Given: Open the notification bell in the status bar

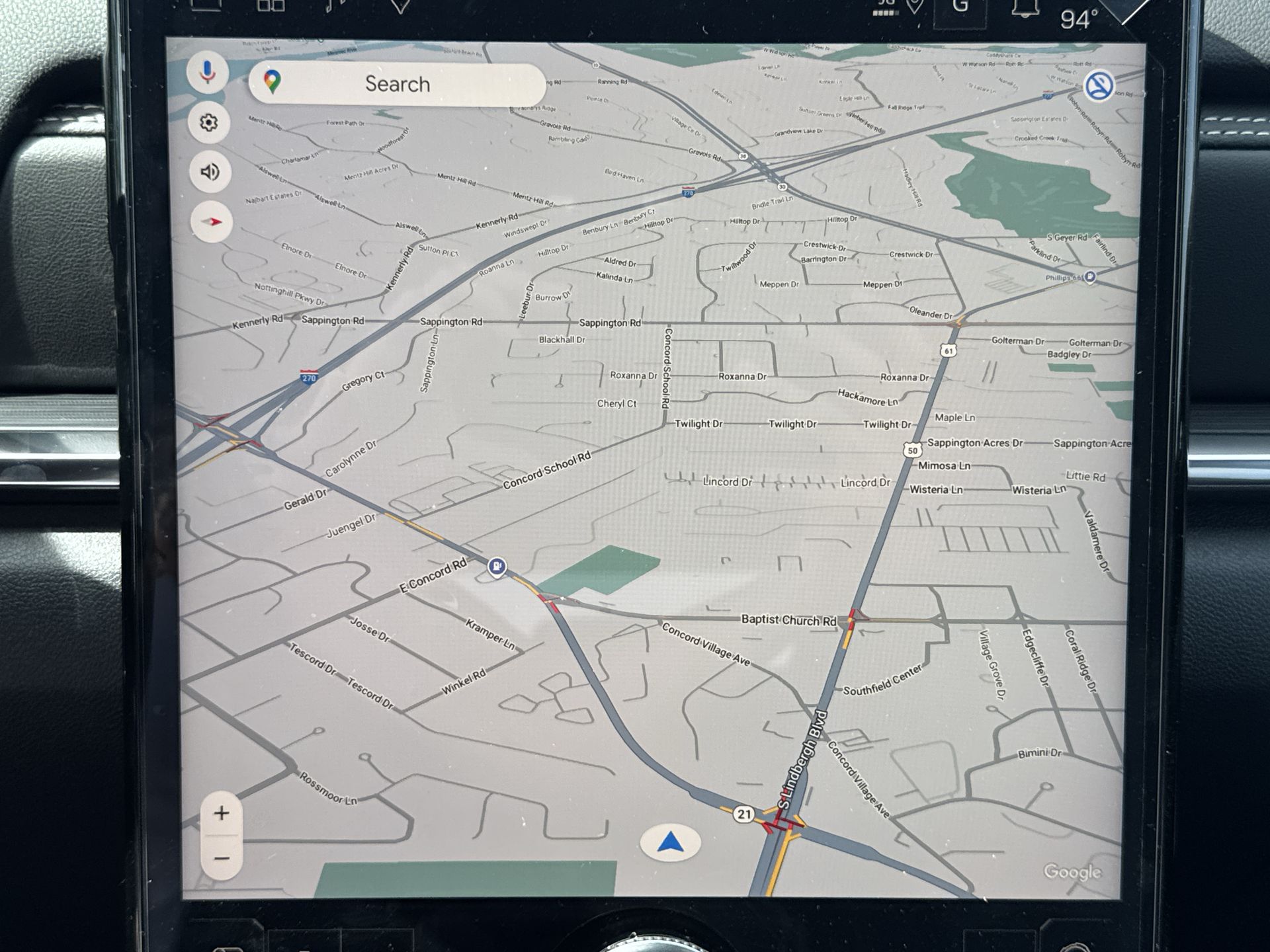Looking at the screenshot, I should pyautogui.click(x=1024, y=8).
